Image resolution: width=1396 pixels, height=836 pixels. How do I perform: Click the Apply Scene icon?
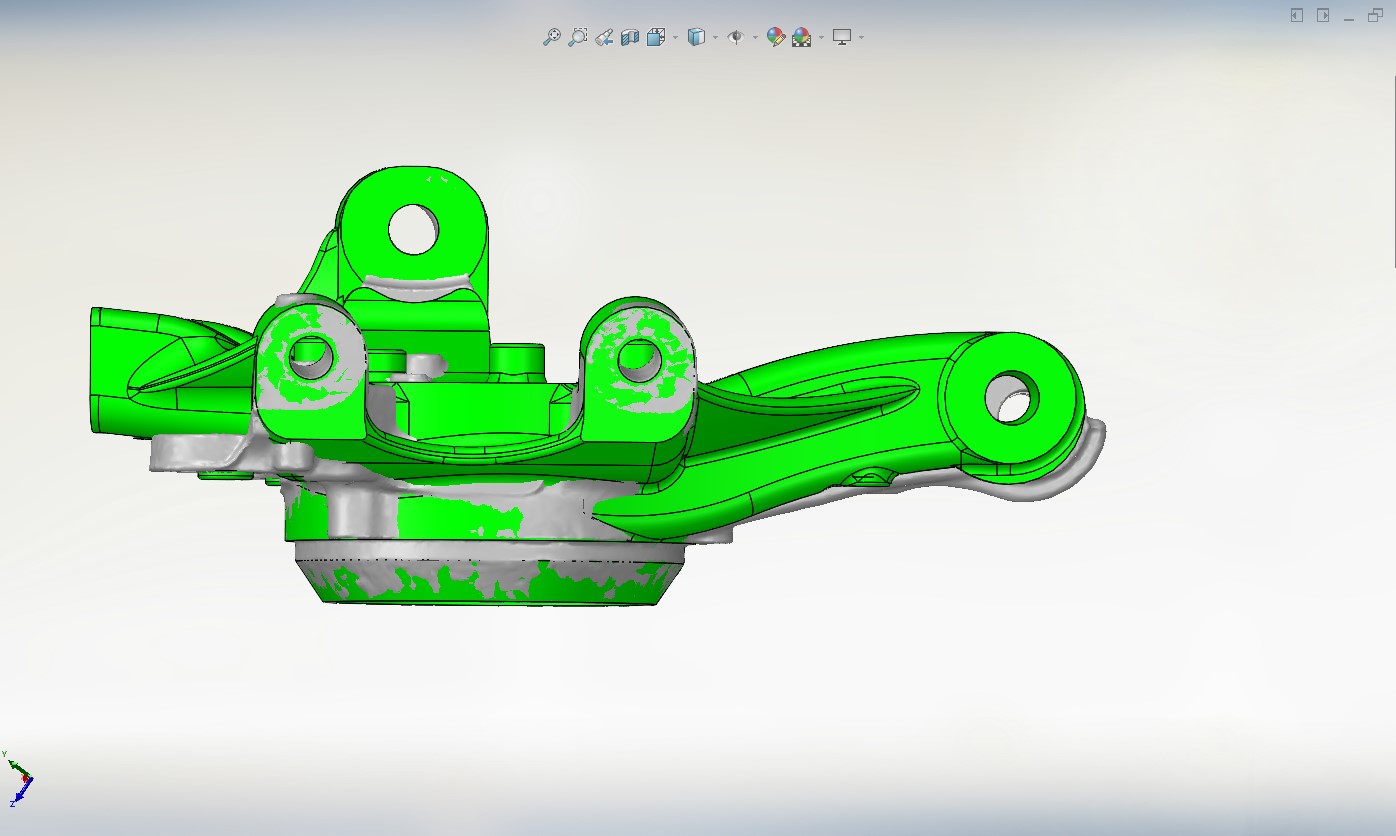pyautogui.click(x=801, y=37)
